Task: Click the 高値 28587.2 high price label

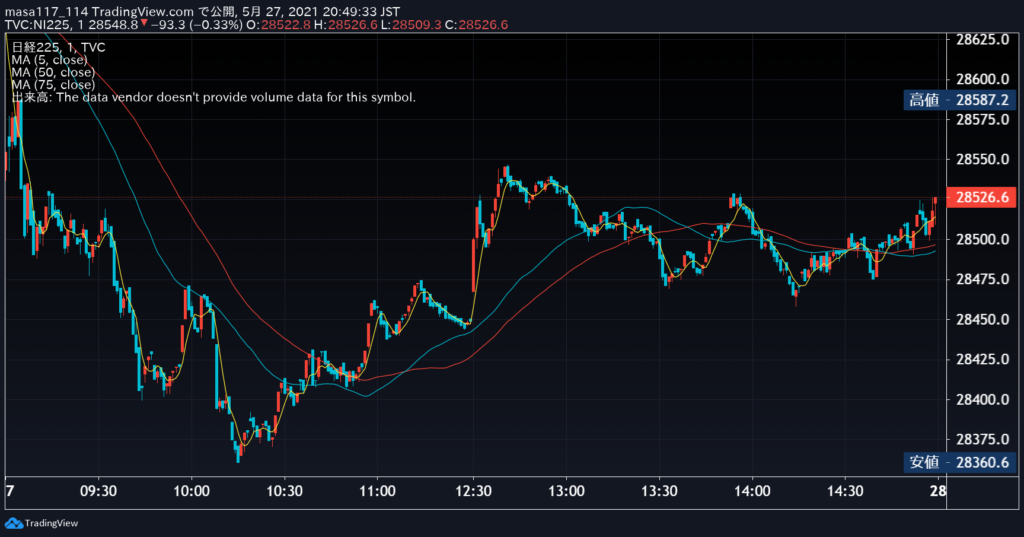Action: click(x=959, y=100)
